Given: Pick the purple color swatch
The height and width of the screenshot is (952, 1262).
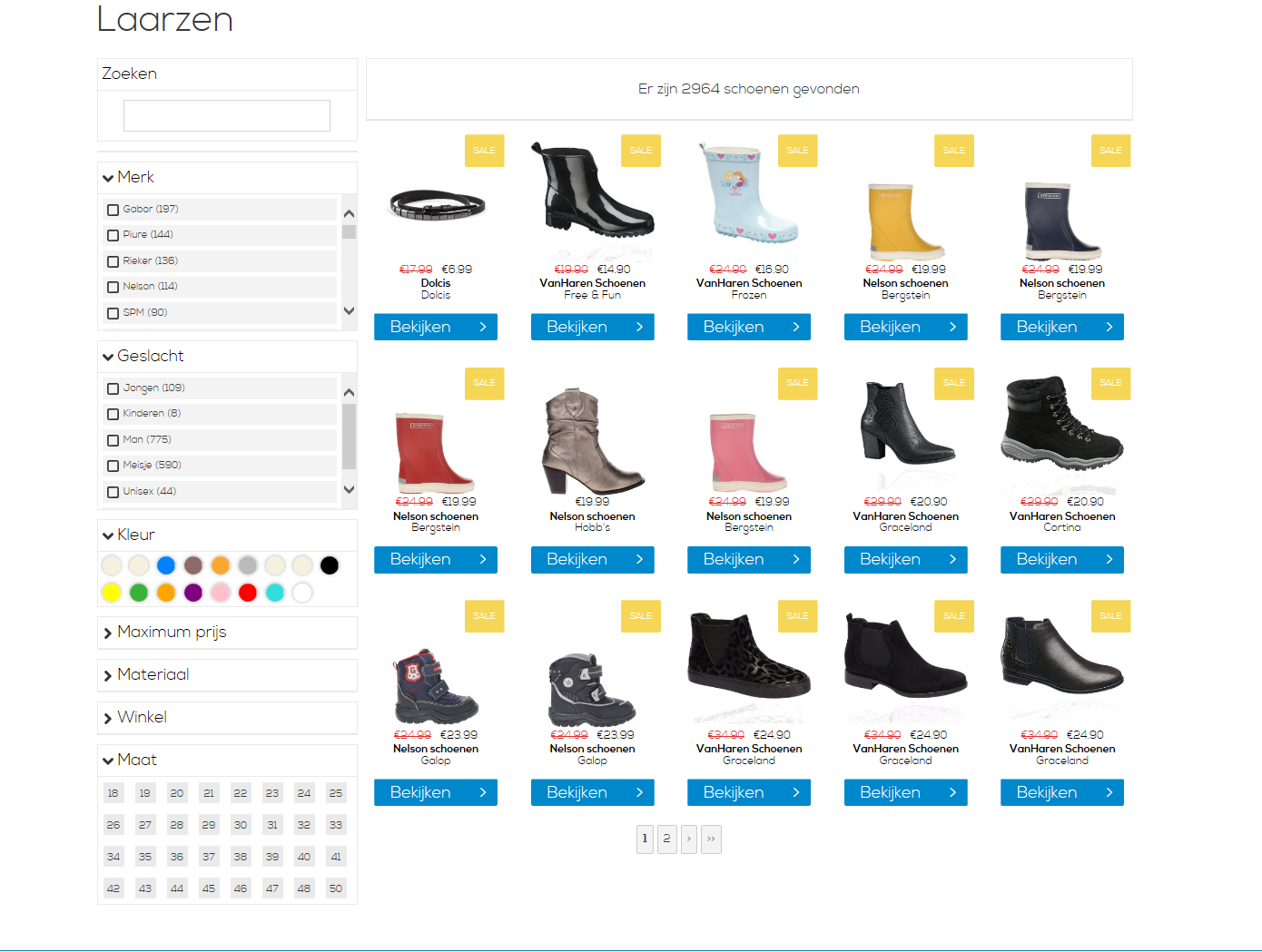Looking at the screenshot, I should 193,593.
